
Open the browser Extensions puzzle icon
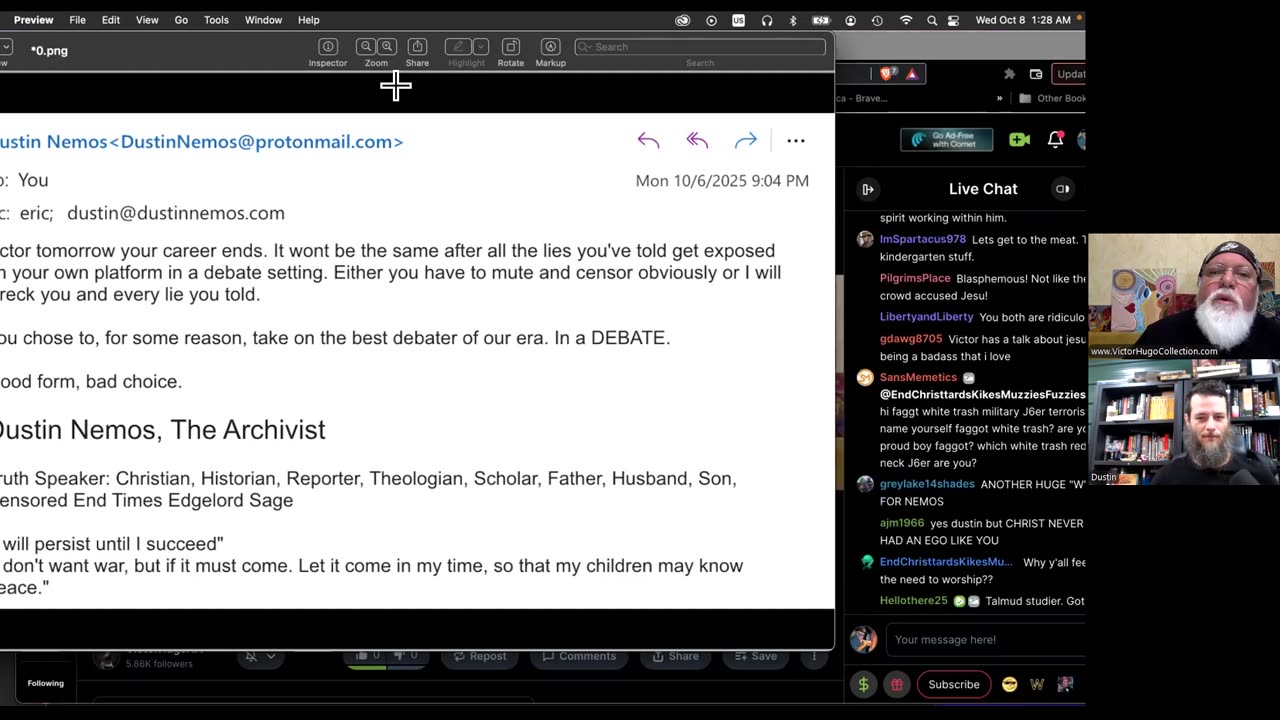tap(1009, 74)
